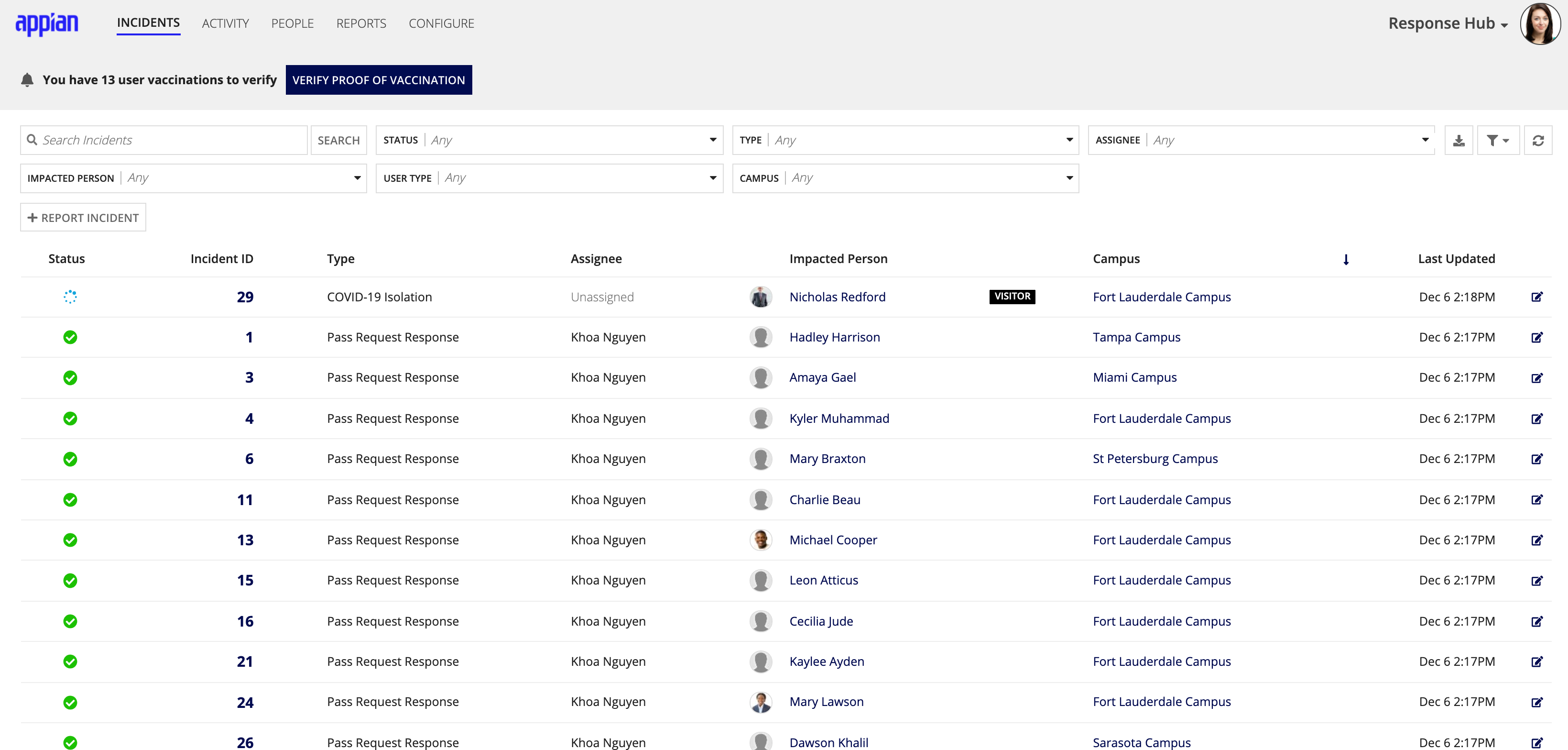Image resolution: width=1568 pixels, height=750 pixels.
Task: Open Kyler Muhammad's profile link
Action: [839, 419]
